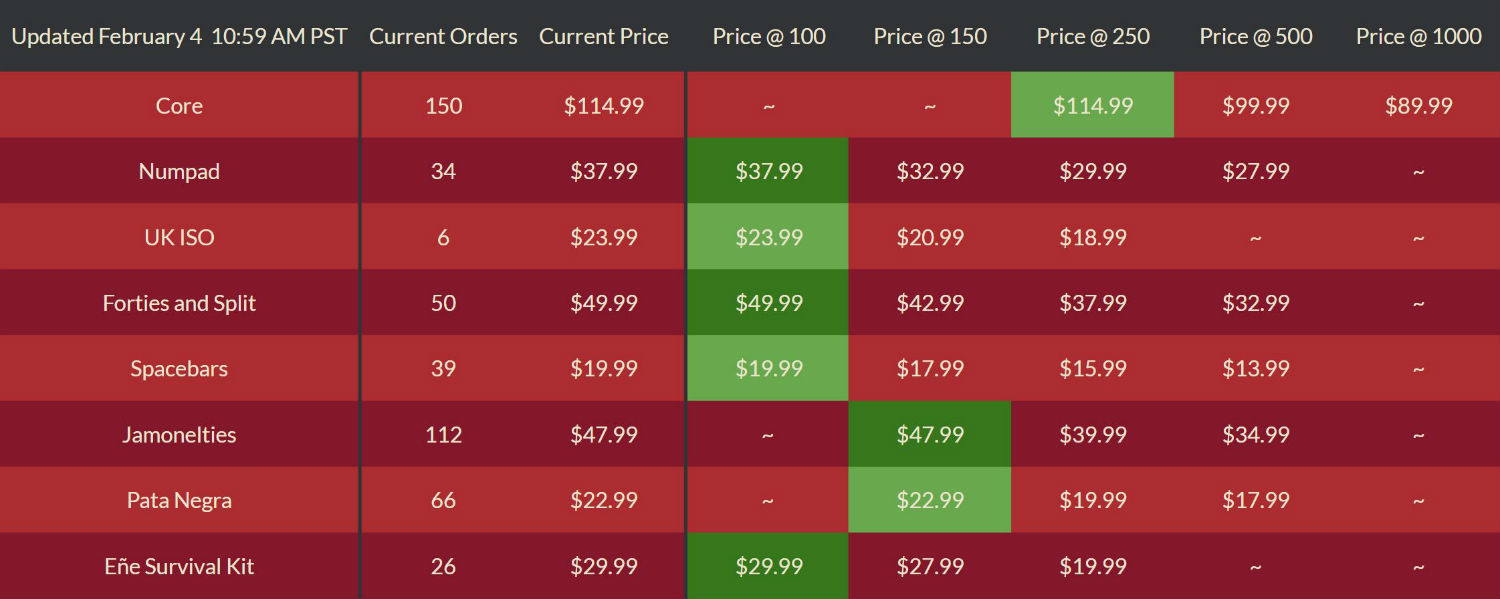The height and width of the screenshot is (599, 1500).
Task: Click the "Current Orders" column header
Action: coord(443,37)
